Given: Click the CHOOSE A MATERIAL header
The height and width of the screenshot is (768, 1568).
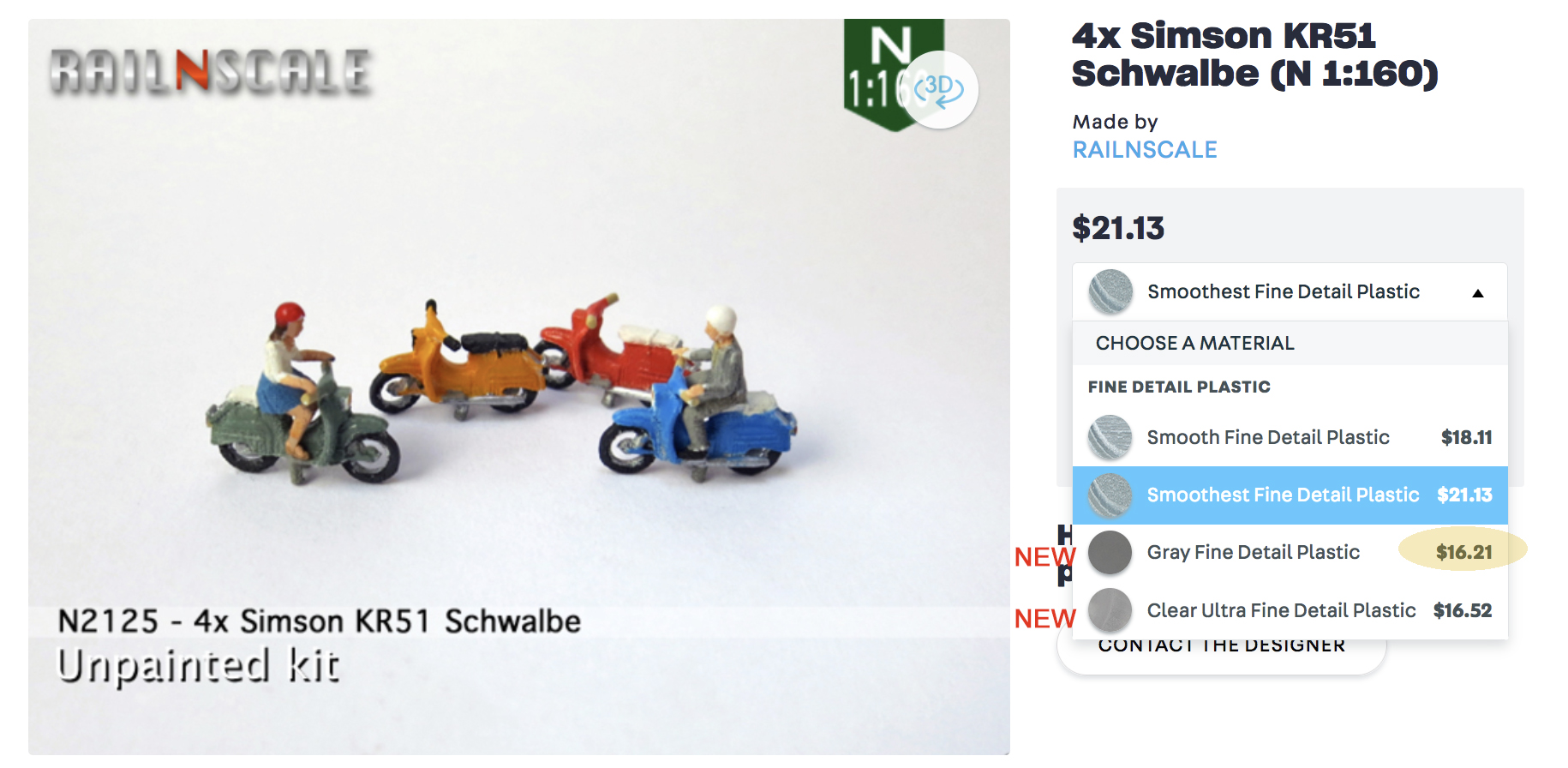Looking at the screenshot, I should pyautogui.click(x=1194, y=343).
